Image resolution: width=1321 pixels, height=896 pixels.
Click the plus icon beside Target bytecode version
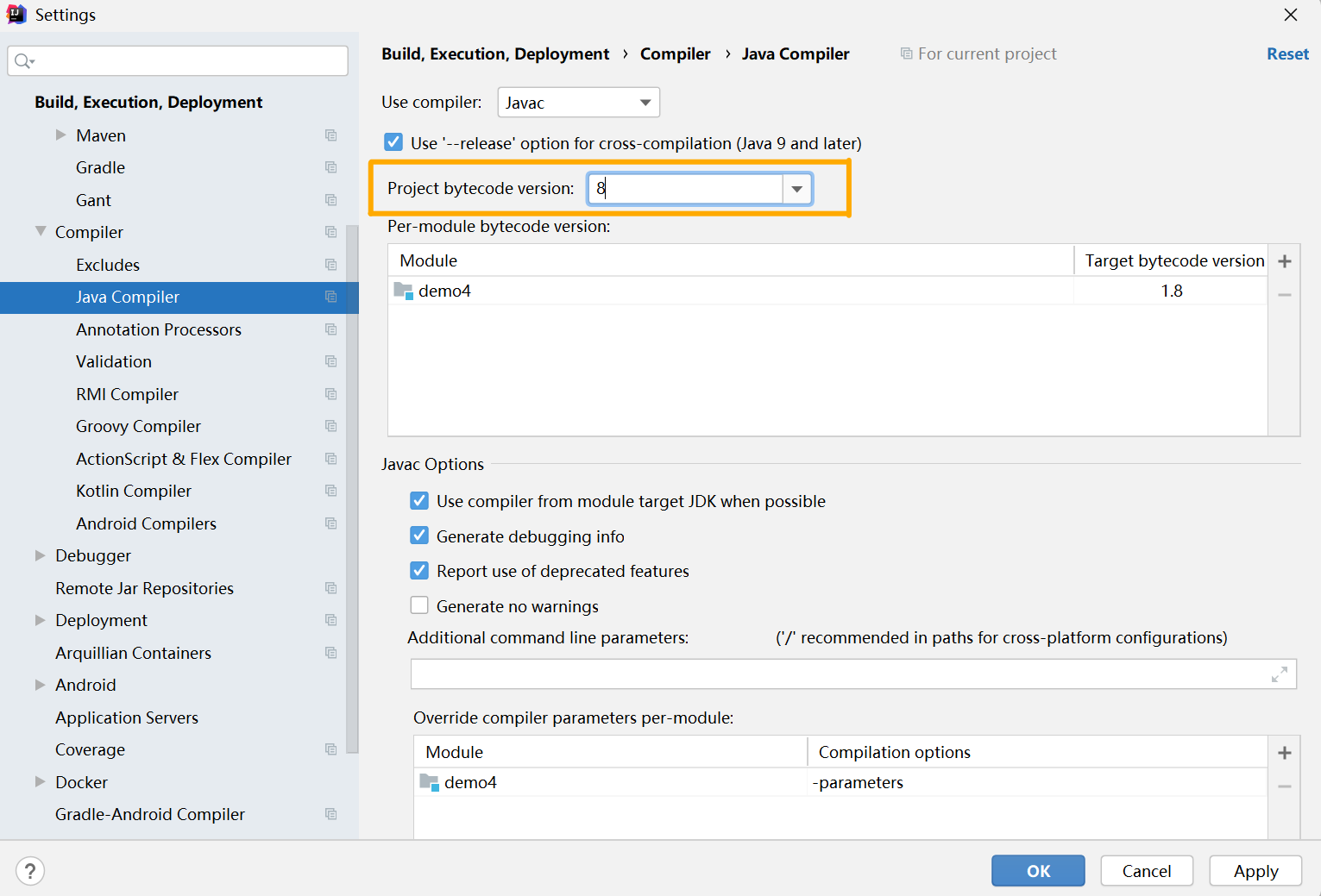pos(1285,261)
